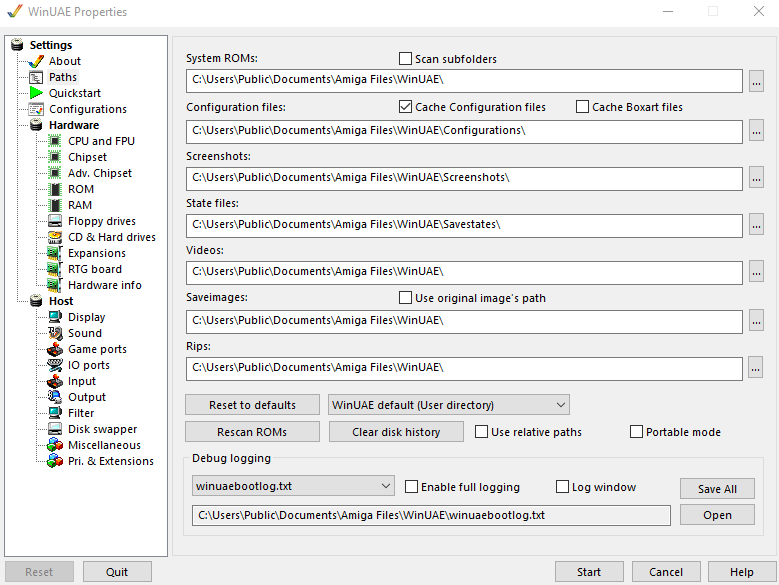Click the Screenshots path field
779x585 pixels.
[464, 179]
